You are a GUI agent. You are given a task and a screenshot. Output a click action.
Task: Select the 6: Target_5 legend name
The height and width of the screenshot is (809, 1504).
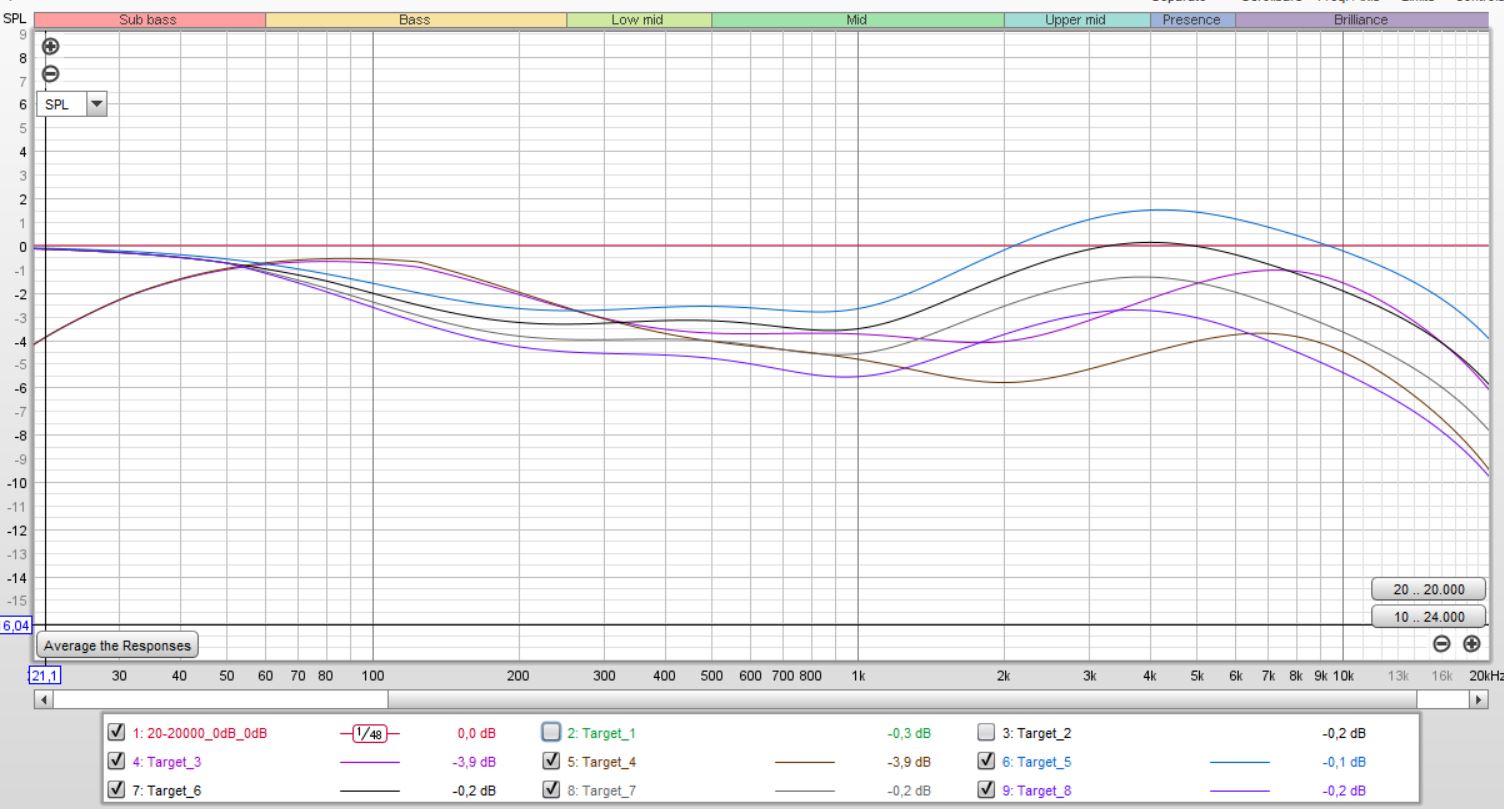(x=1036, y=762)
